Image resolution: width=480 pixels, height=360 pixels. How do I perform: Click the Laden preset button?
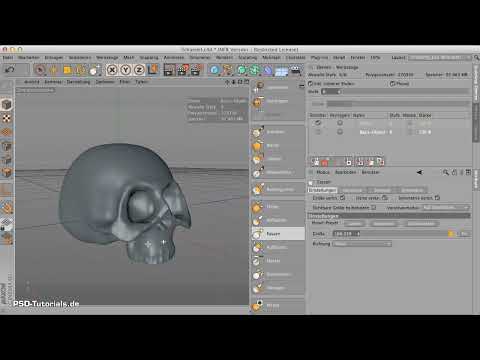(355, 223)
